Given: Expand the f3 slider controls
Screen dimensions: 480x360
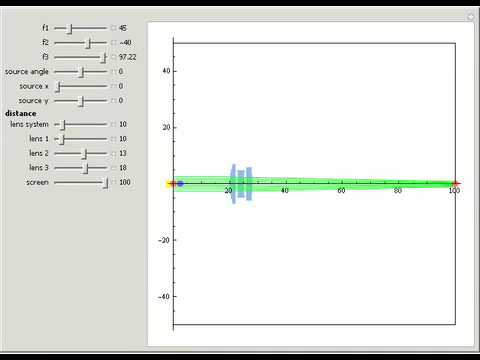Looking at the screenshot, I should pos(113,57).
